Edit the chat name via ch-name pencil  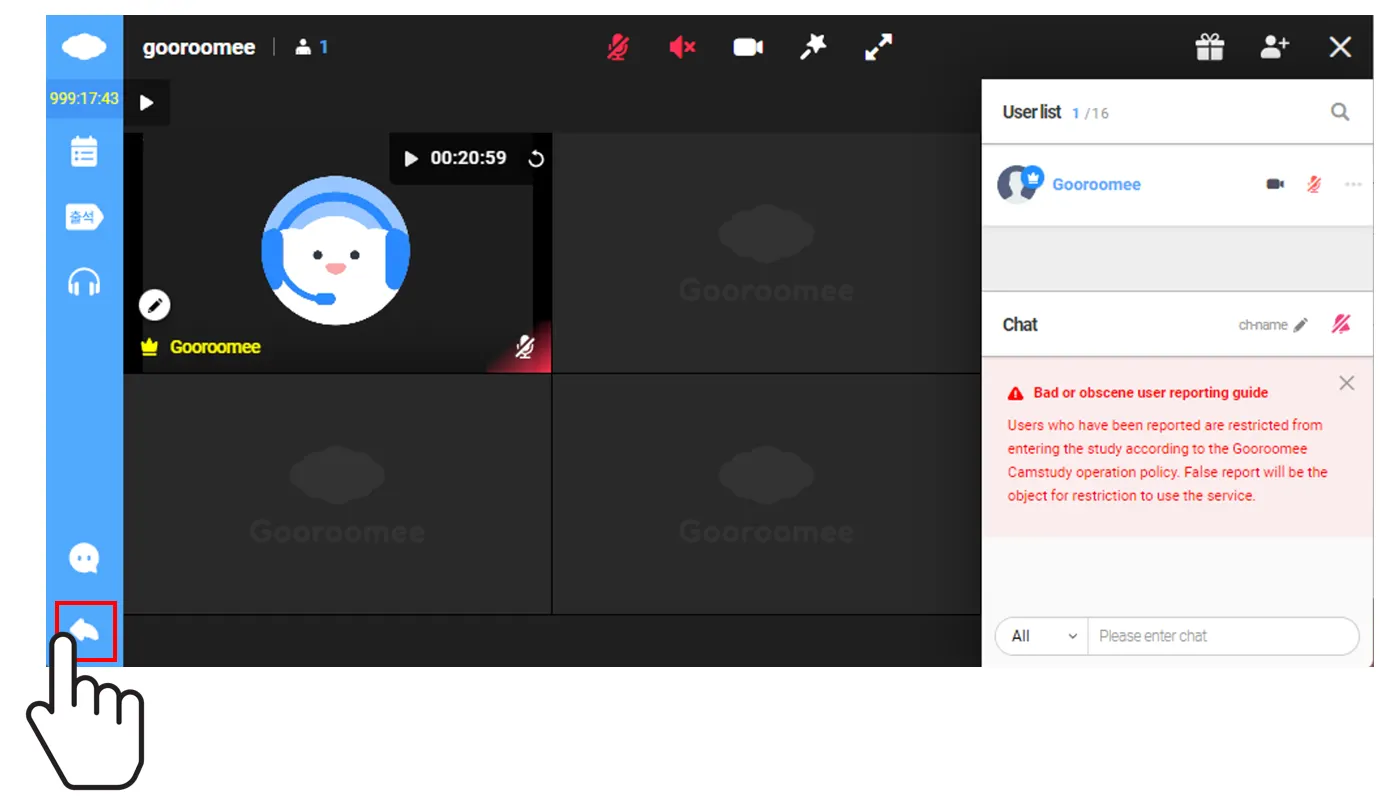pyautogui.click(x=1300, y=325)
